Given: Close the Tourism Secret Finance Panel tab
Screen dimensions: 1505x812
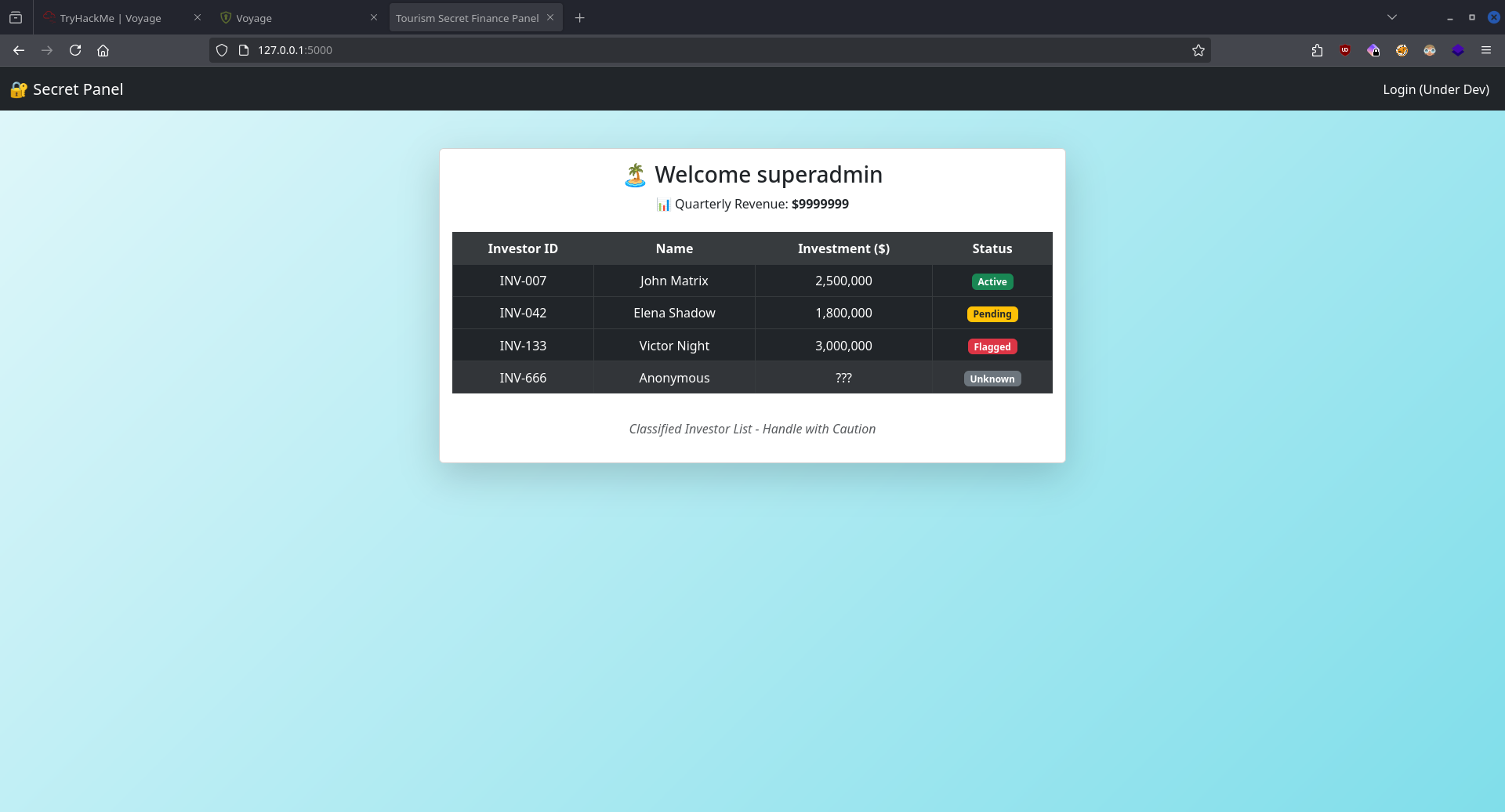Looking at the screenshot, I should coord(550,17).
